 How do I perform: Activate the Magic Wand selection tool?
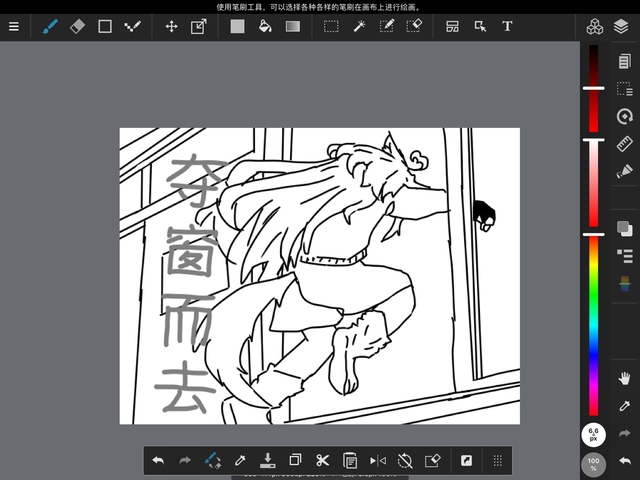coord(358,27)
